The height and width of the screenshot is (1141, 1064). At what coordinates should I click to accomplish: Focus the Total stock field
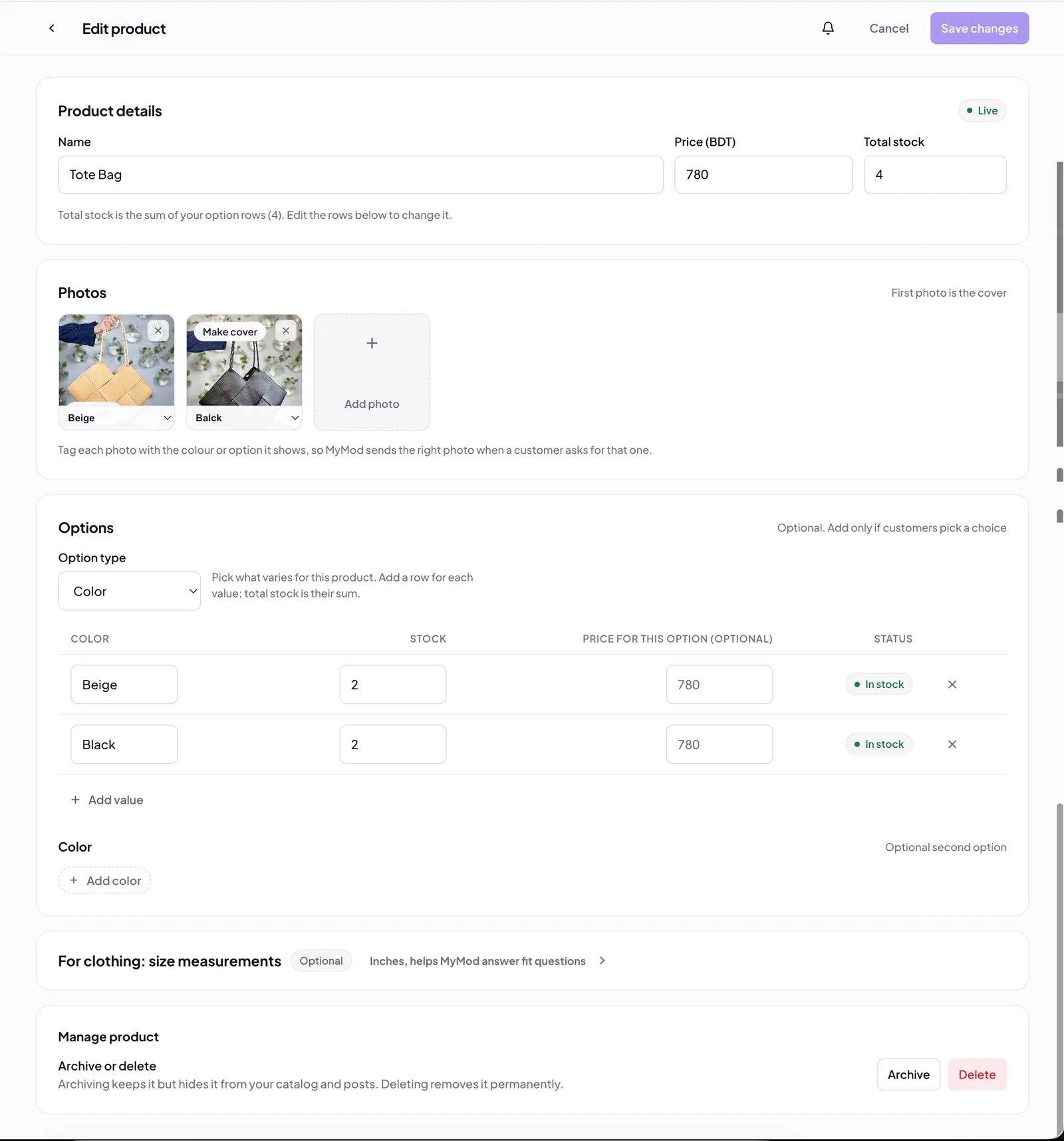pos(934,175)
